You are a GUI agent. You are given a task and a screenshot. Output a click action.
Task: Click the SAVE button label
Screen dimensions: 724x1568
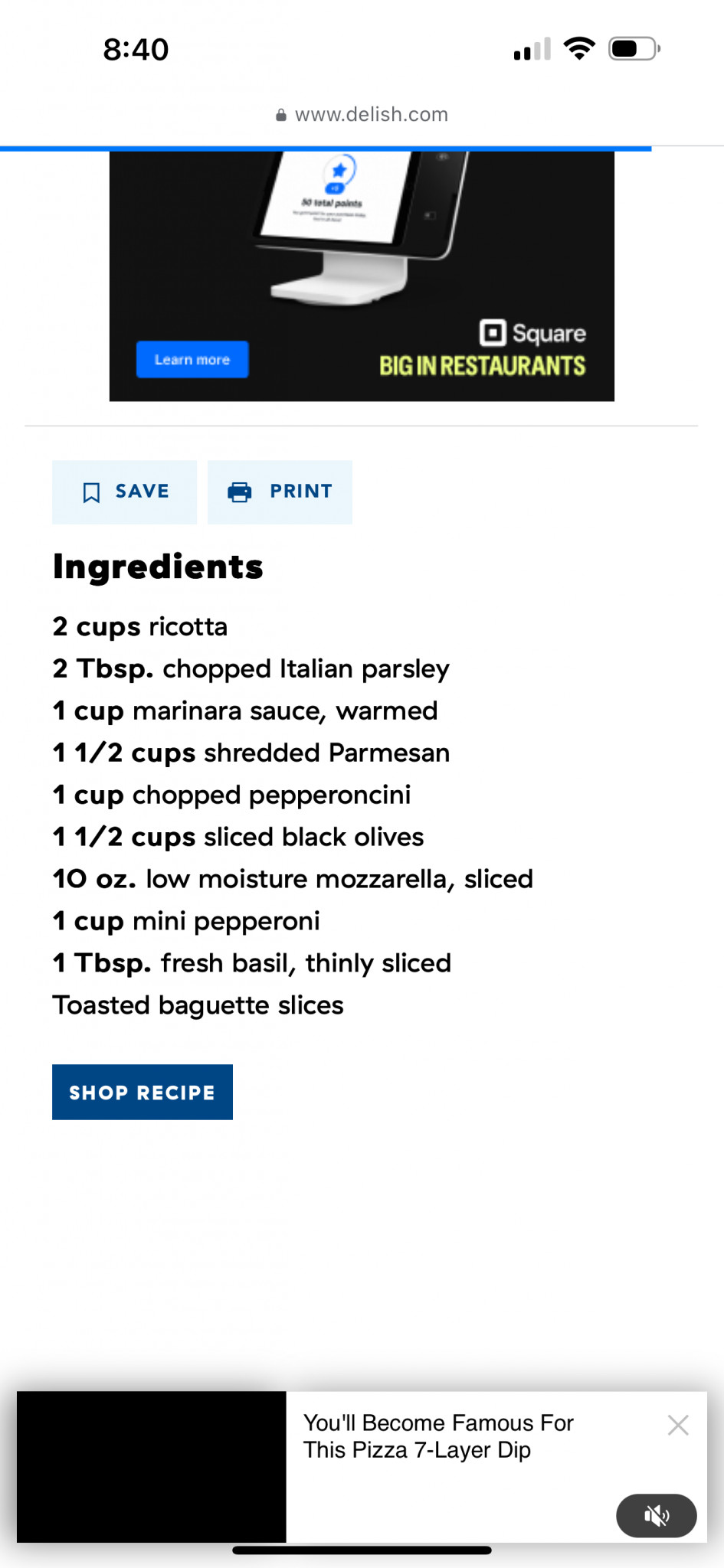(x=143, y=492)
